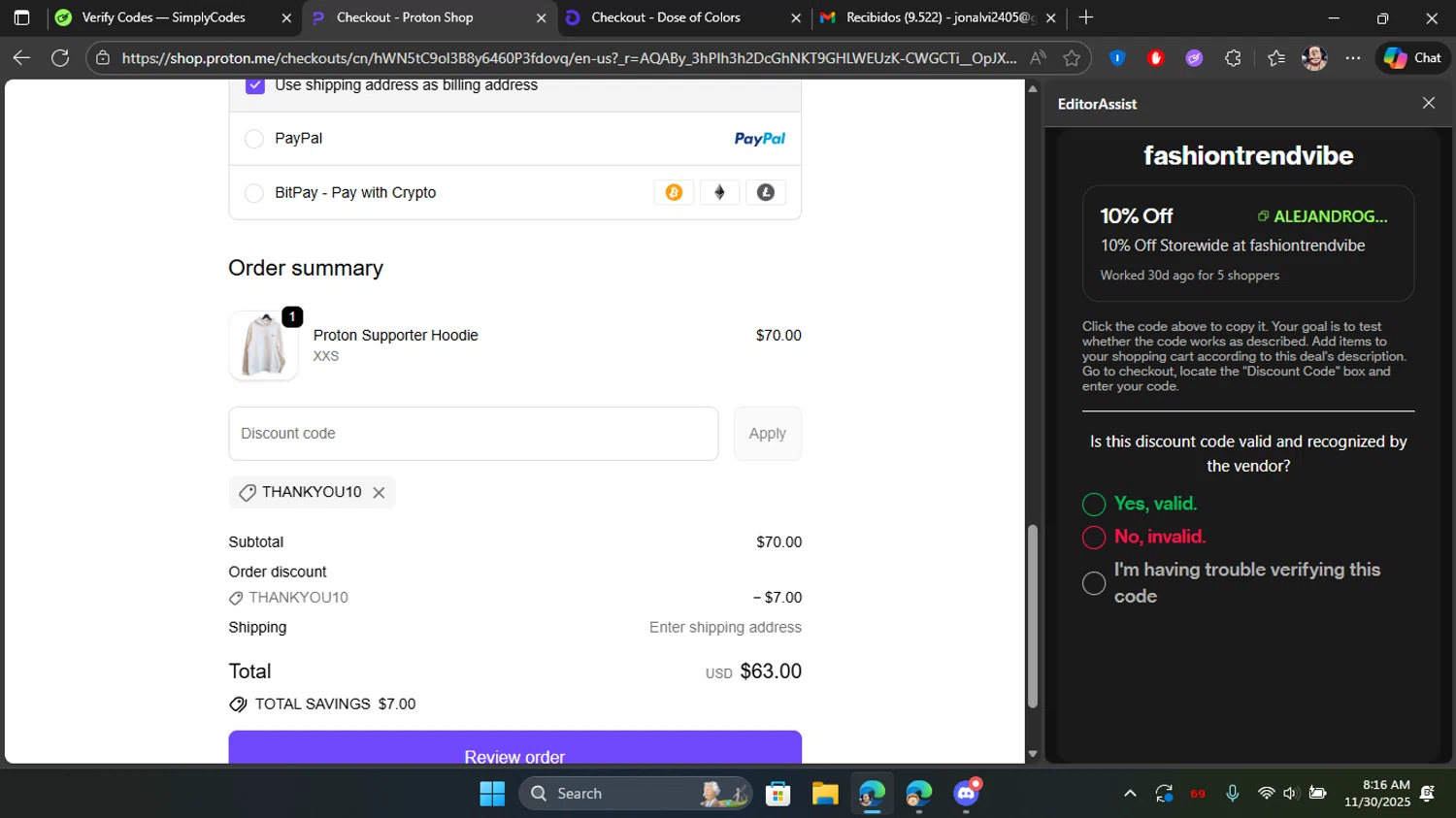This screenshot has width=1456, height=818.
Task: Switch to Verify Codes SimplyCodes tab
Action: (163, 17)
